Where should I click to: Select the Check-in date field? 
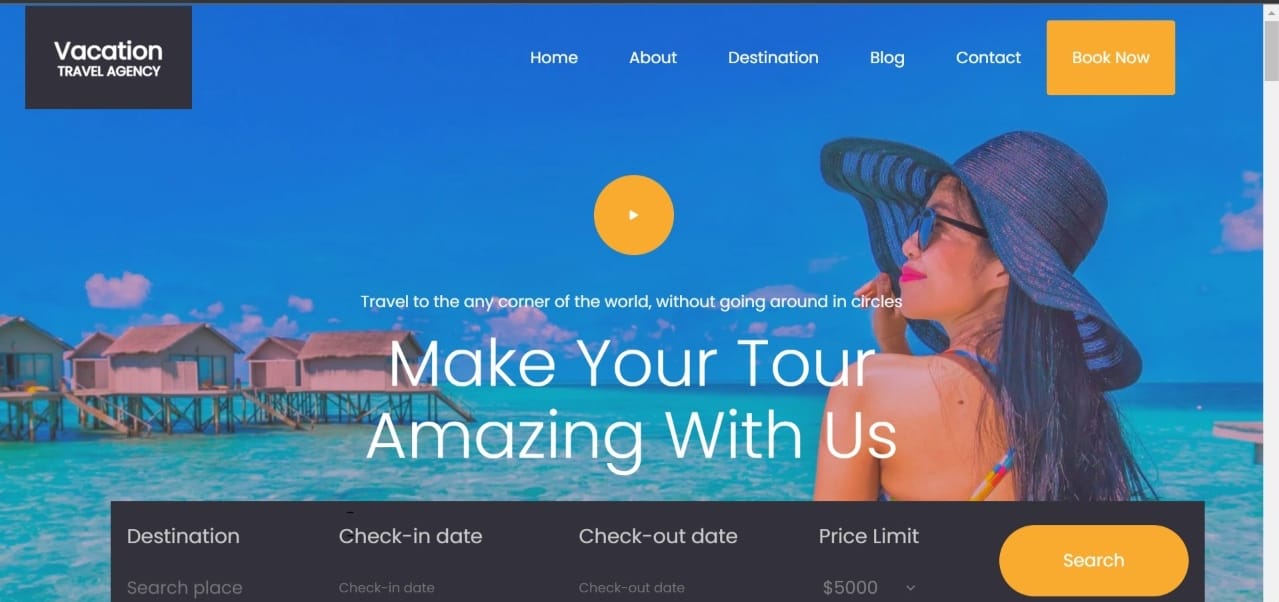[440, 588]
